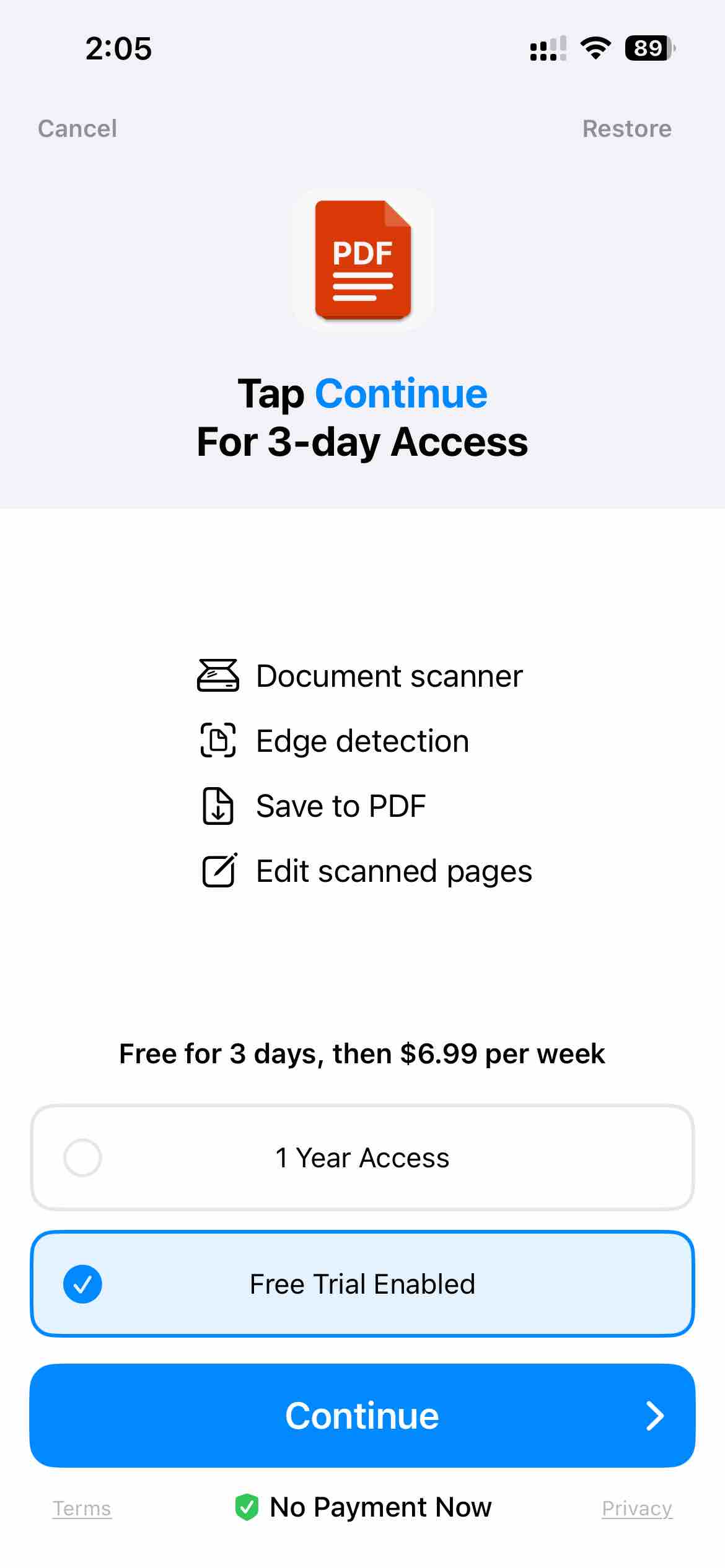Tap Cancel at the top left

click(77, 129)
